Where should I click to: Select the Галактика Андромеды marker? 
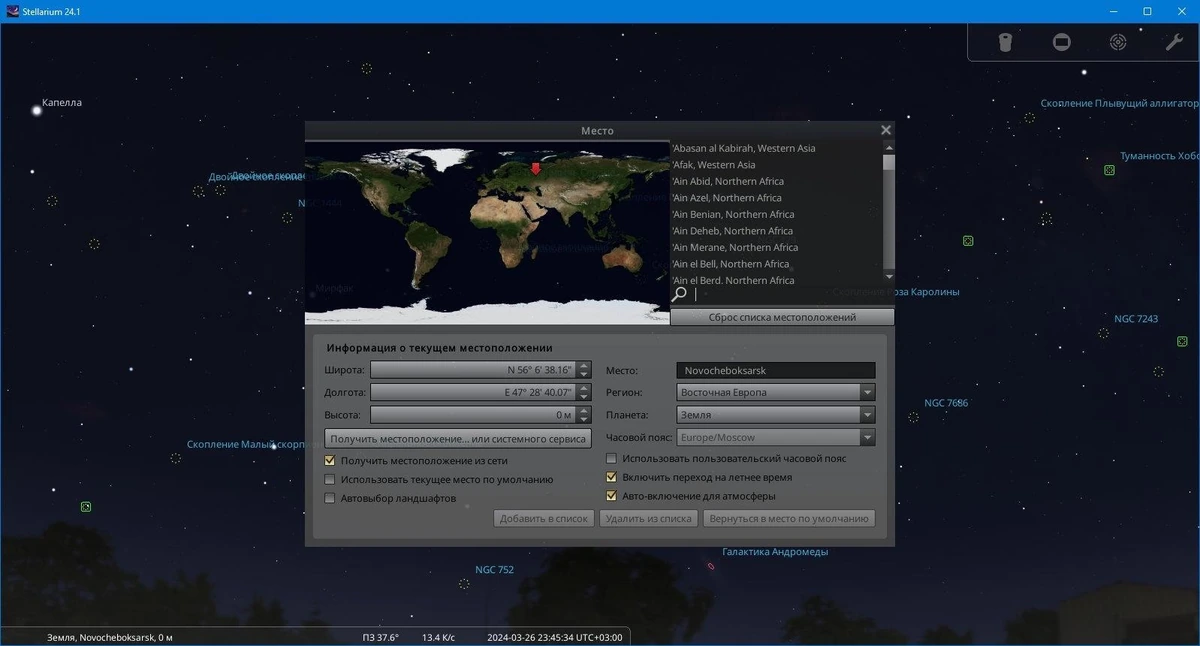[711, 567]
